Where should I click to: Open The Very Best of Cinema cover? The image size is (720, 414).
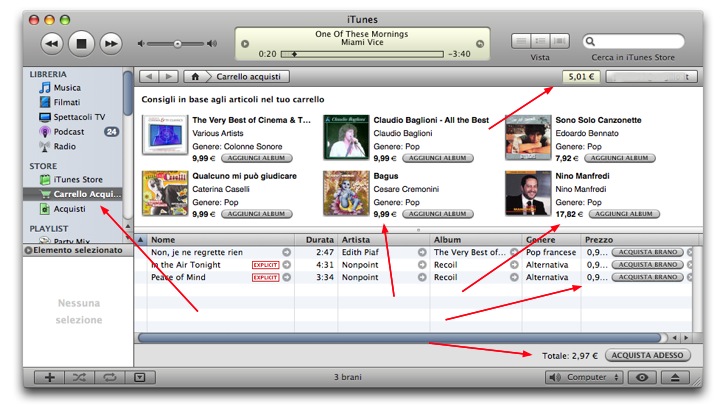[165, 135]
